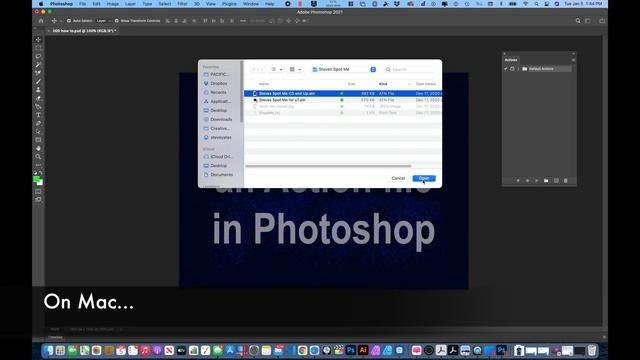Click the horizontal scrollbar in file list

pos(328,166)
